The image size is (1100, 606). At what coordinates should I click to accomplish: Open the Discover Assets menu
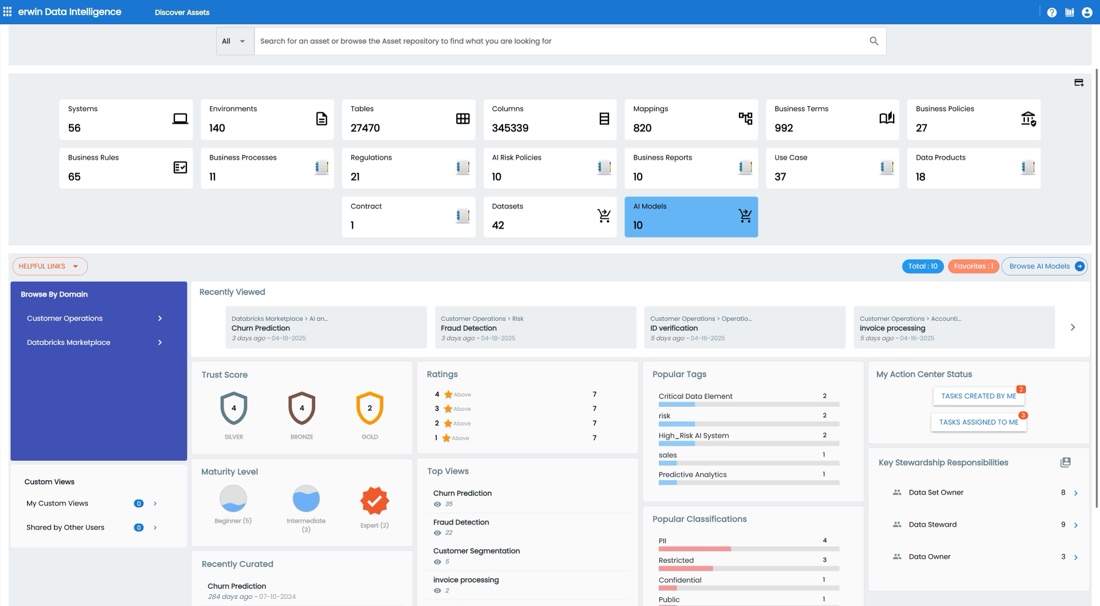pyautogui.click(x=181, y=12)
